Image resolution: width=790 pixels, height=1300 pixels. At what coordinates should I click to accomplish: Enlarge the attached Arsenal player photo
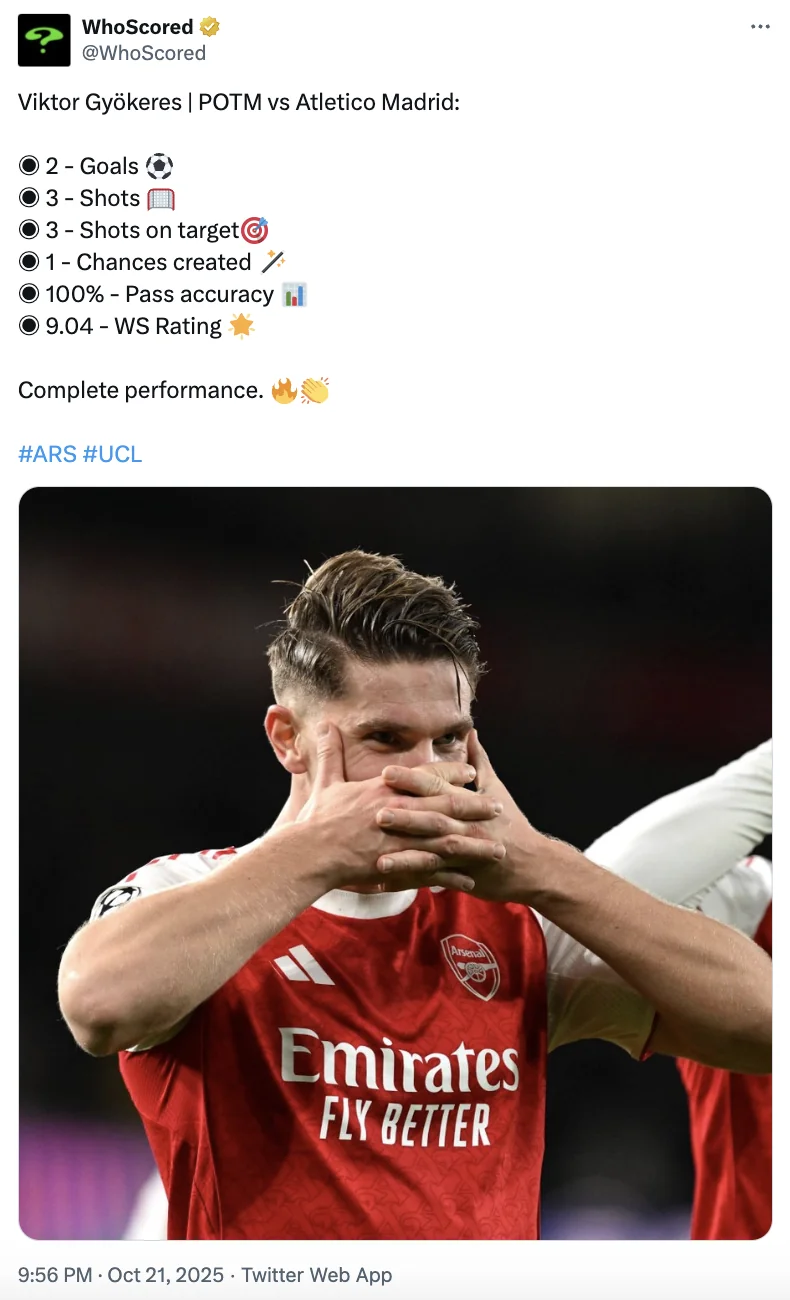[395, 862]
